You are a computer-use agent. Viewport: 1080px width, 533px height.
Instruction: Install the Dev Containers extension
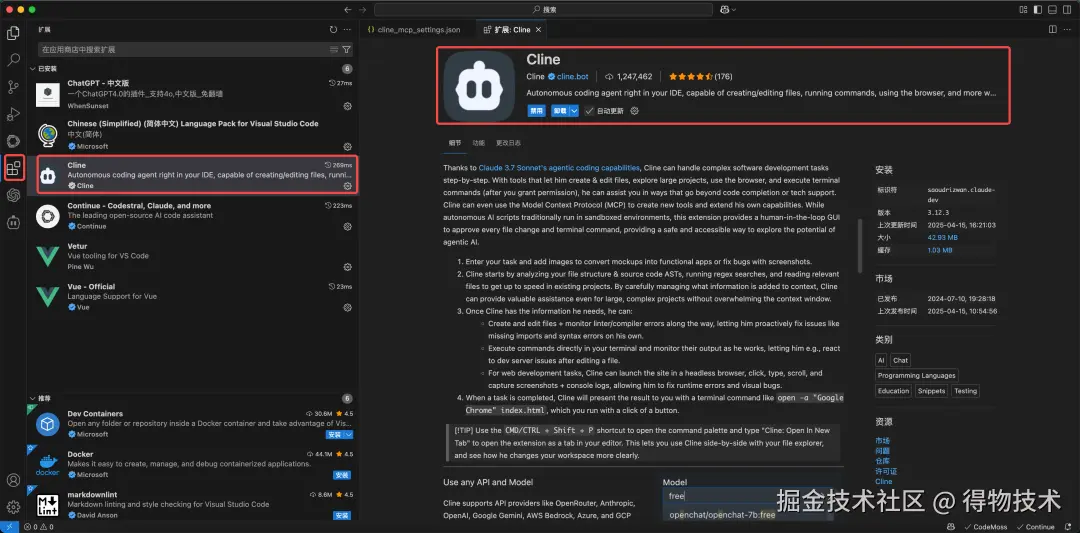335,435
